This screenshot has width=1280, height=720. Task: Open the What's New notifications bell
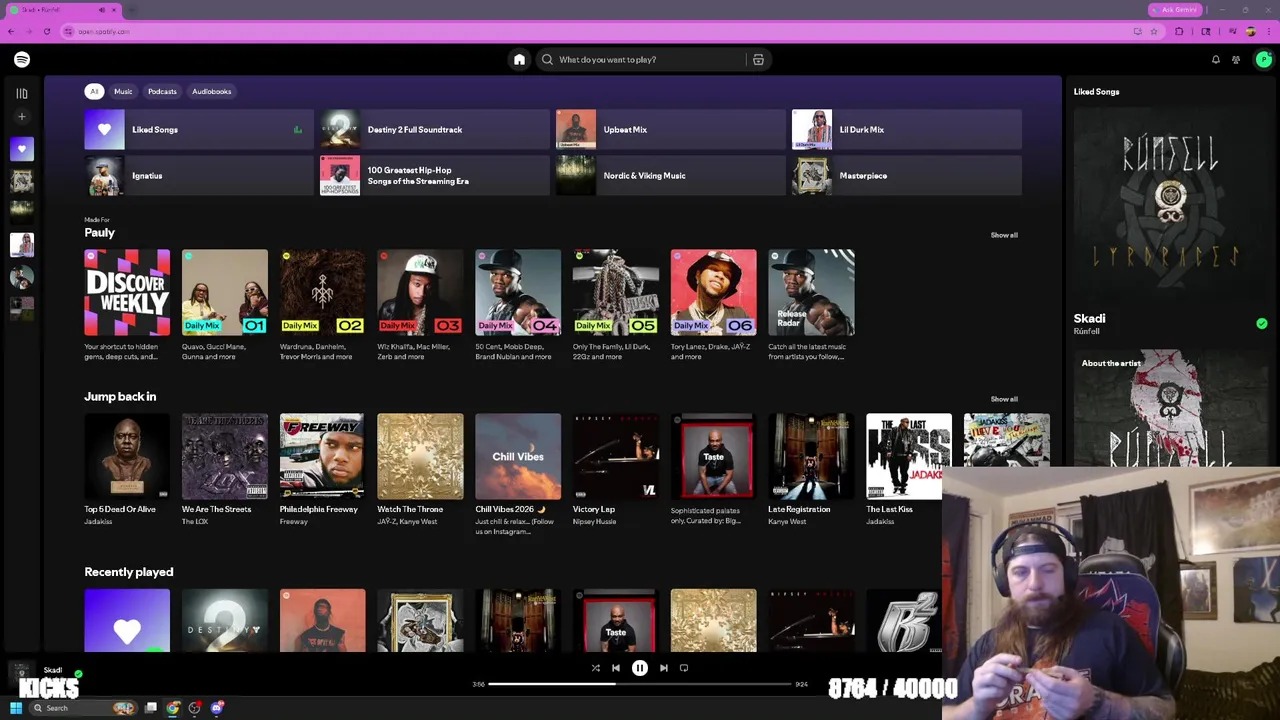1216,60
